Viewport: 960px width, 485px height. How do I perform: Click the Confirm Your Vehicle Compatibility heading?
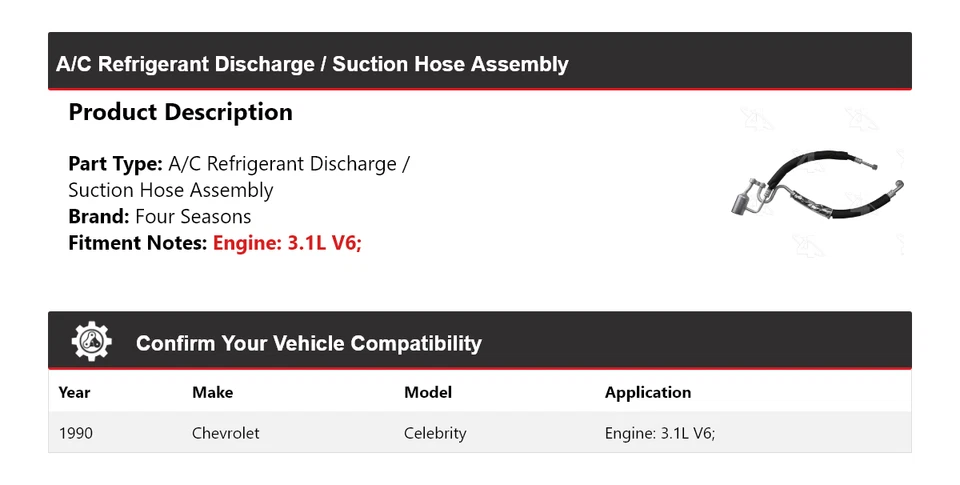coord(308,344)
